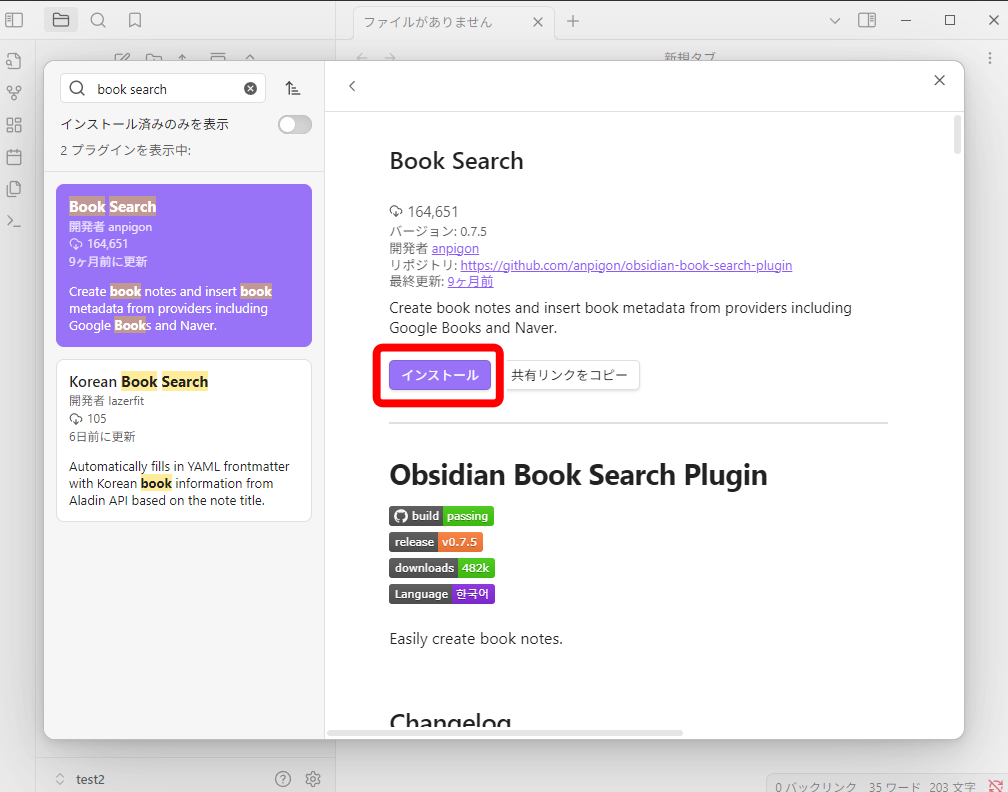Click the vertical scrollbar in plugin details
This screenshot has width=1008, height=792.
click(957, 134)
